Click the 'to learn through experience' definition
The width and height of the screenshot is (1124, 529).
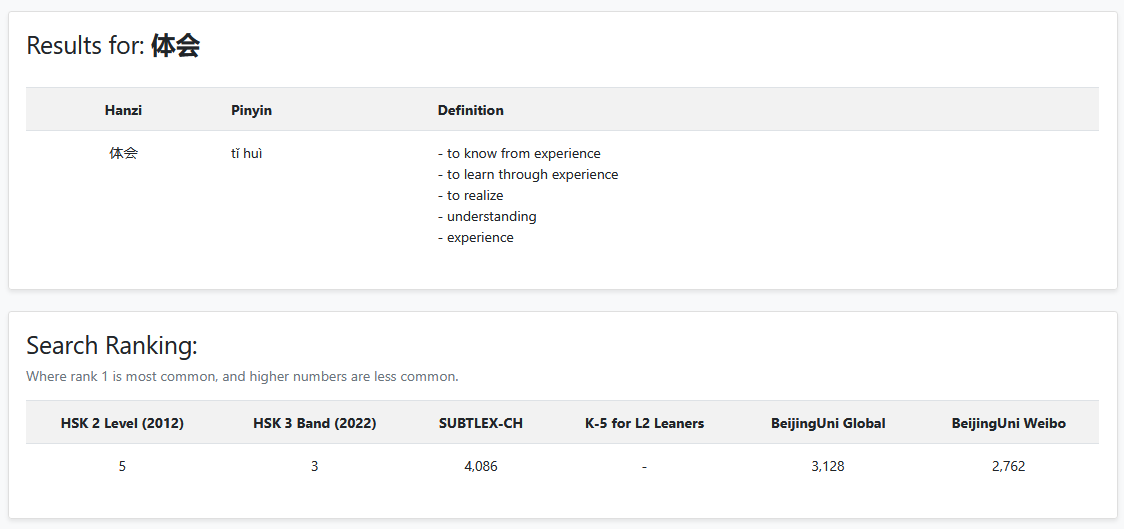528,175
